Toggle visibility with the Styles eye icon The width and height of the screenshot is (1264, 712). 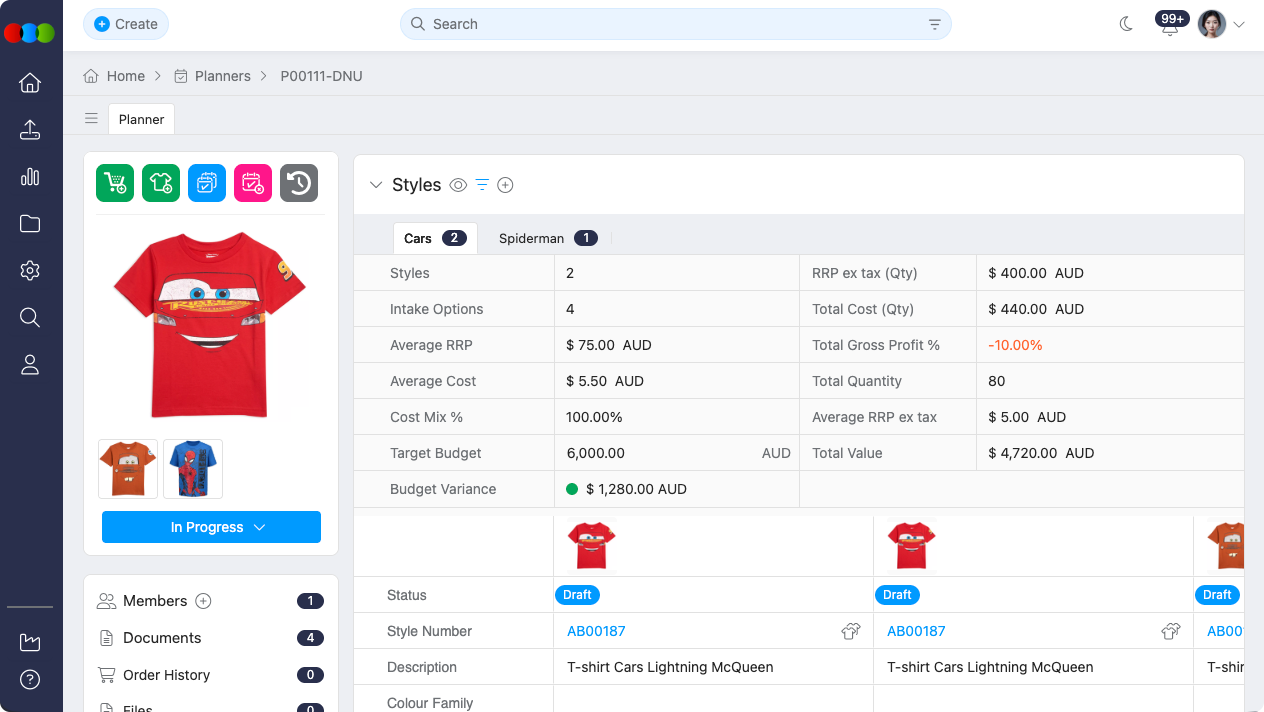coord(458,185)
